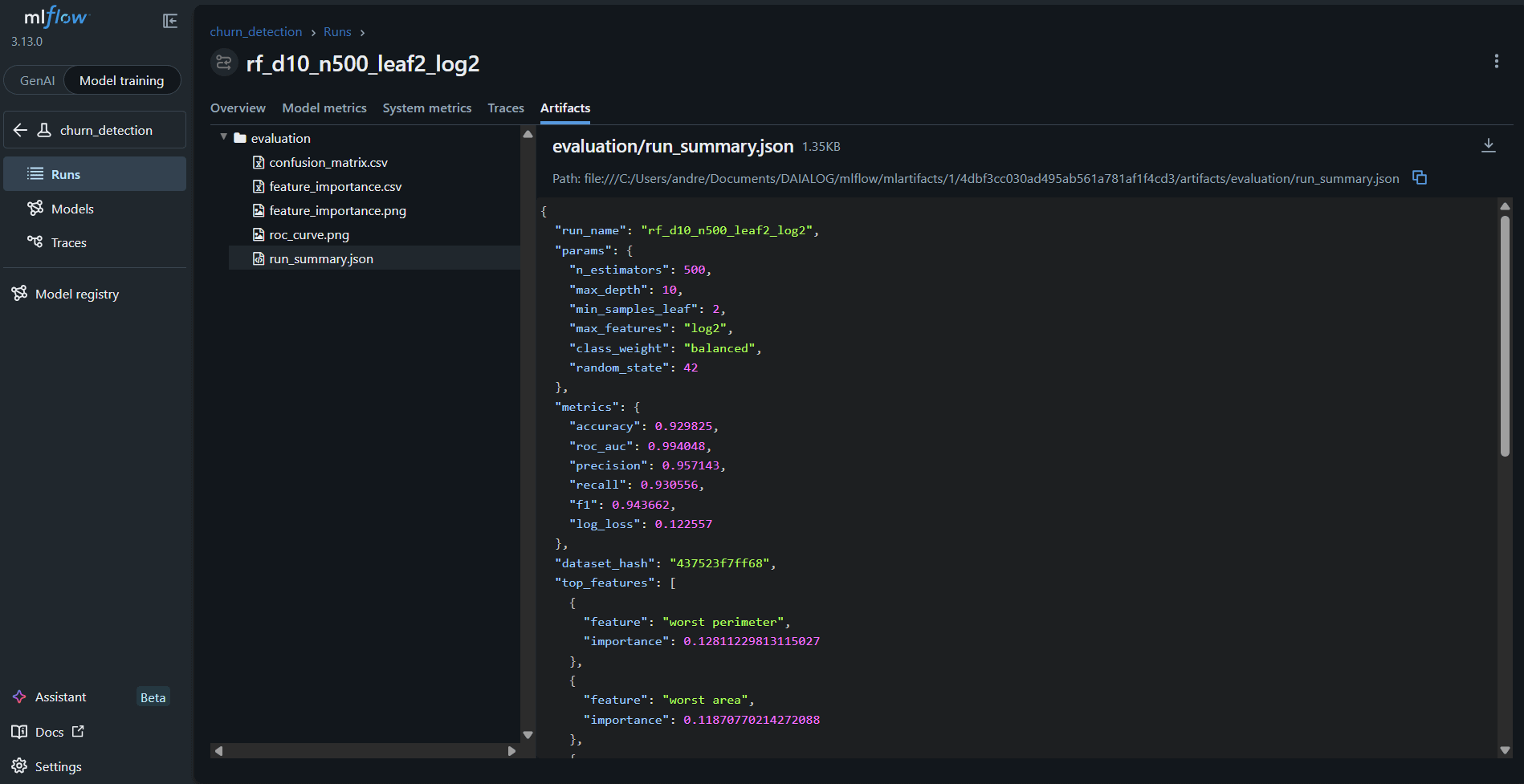This screenshot has height=784, width=1524.
Task: Switch to GenAI mode
Action: (x=37, y=80)
